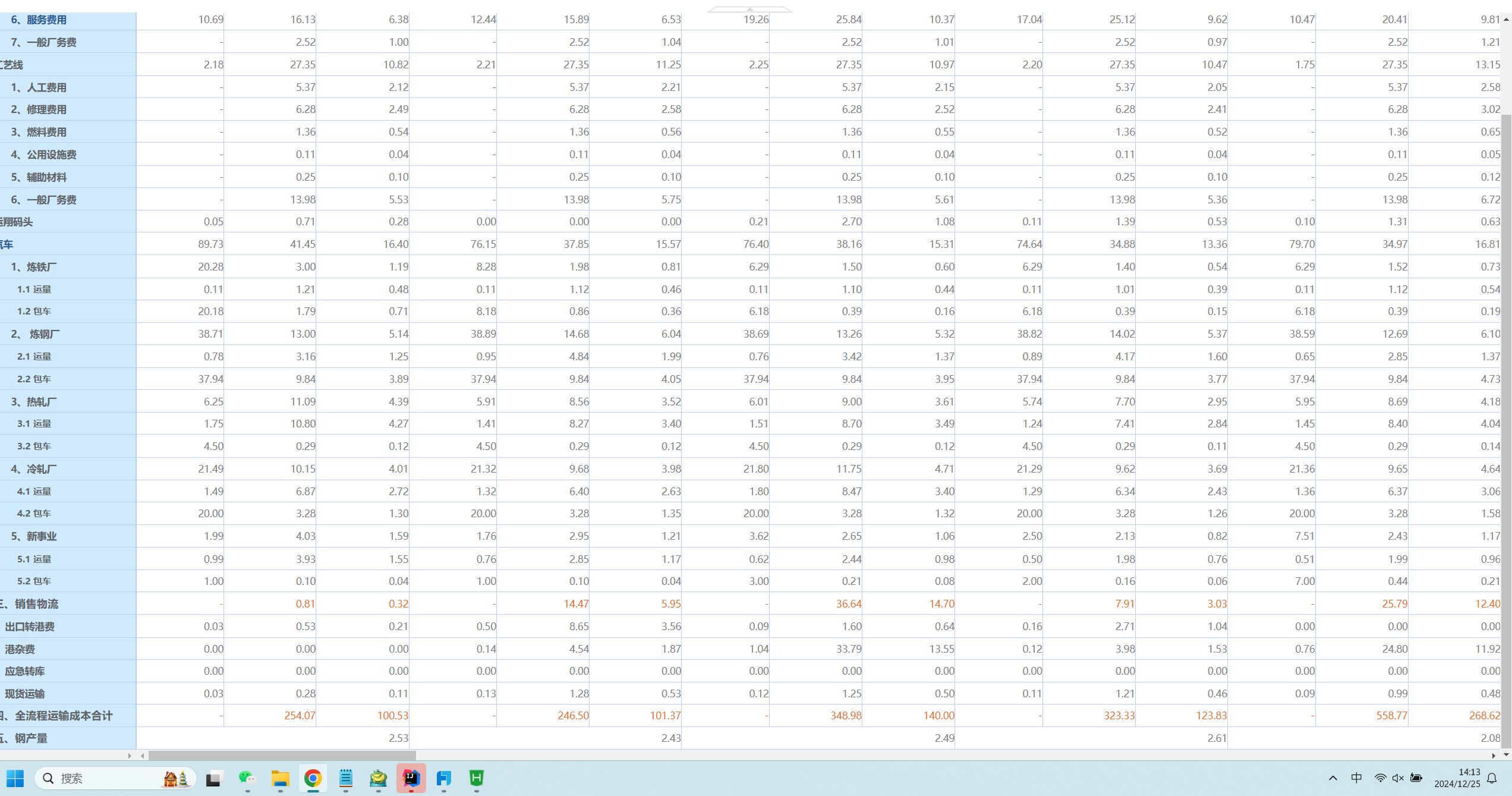This screenshot has height=796, width=1512.
Task: Collapse the top panel handle arrow
Action: pyautogui.click(x=749, y=9)
